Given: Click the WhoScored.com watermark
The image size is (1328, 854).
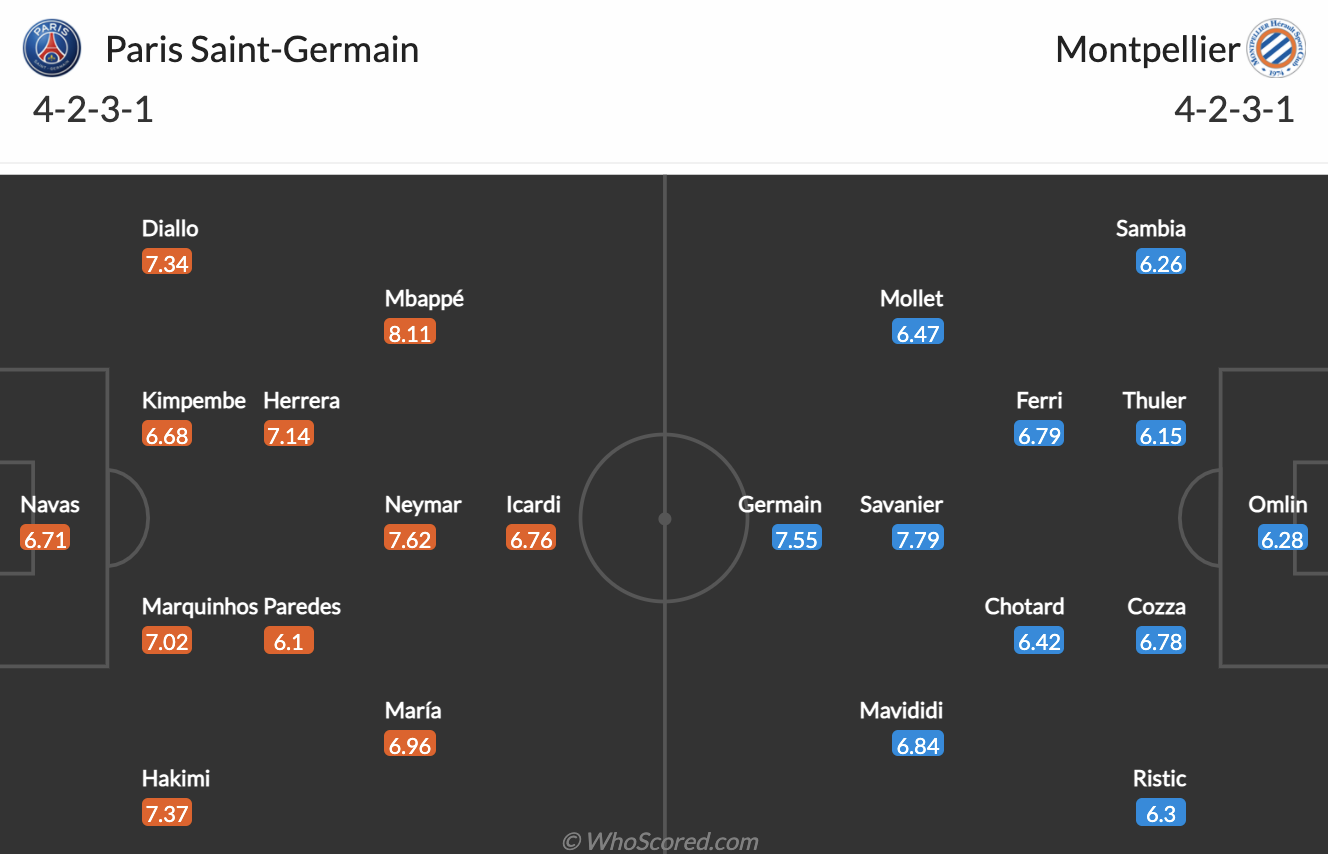Looking at the screenshot, I should [x=660, y=841].
